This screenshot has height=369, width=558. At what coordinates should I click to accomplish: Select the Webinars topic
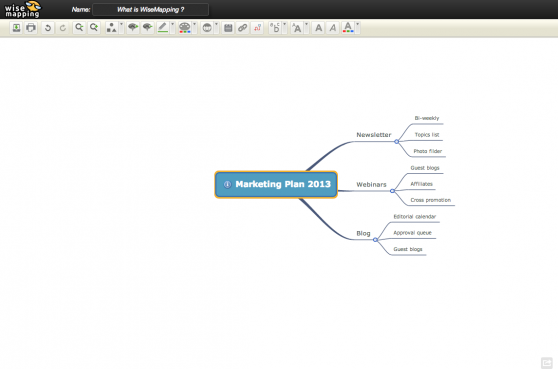point(371,184)
